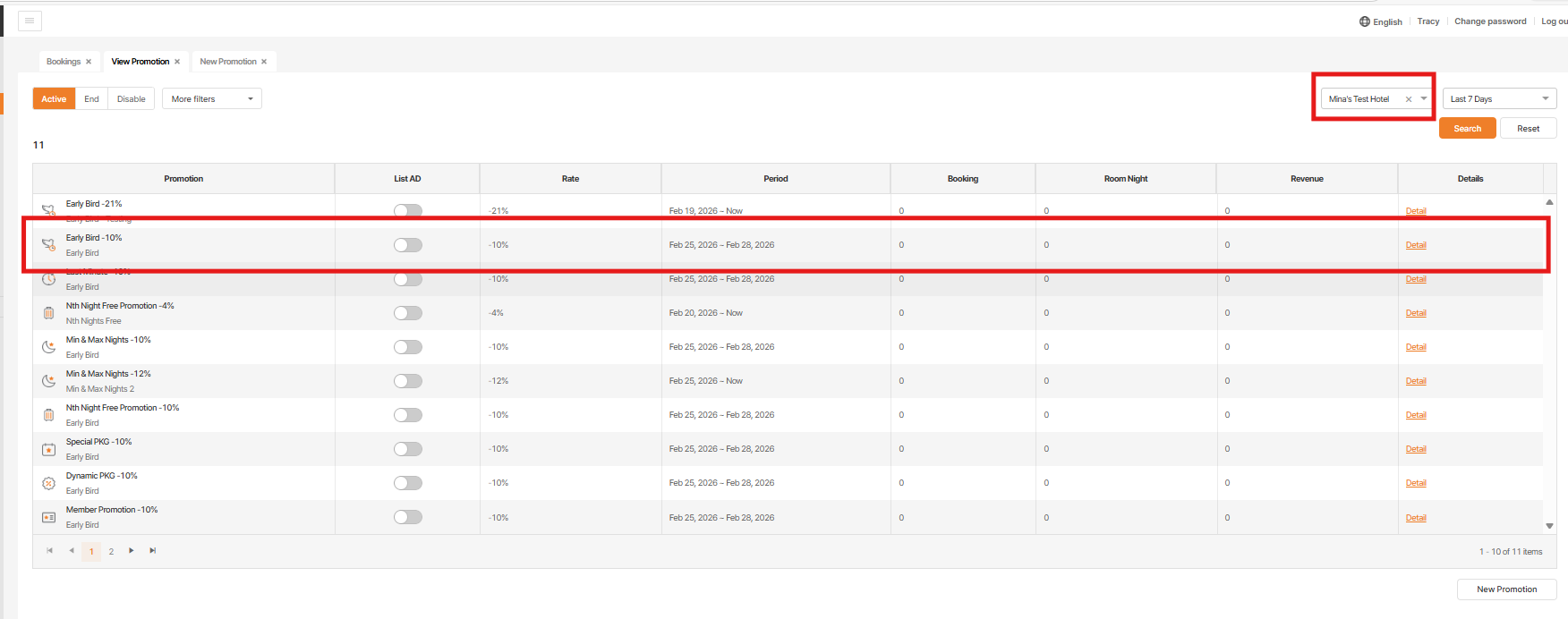Image resolution: width=1568 pixels, height=619 pixels.
Task: Open Detail for Dynamic PKG -10%
Action: (x=1416, y=483)
